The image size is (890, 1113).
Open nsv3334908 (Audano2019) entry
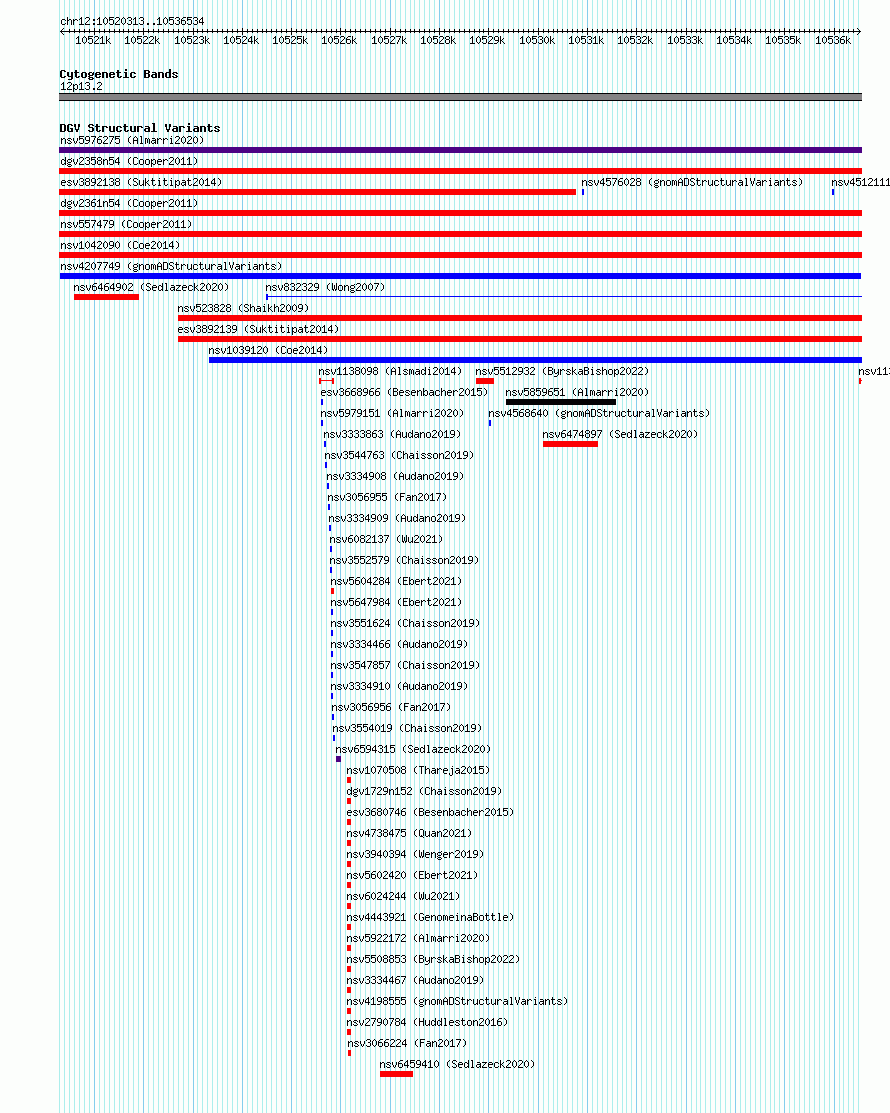pos(395,476)
